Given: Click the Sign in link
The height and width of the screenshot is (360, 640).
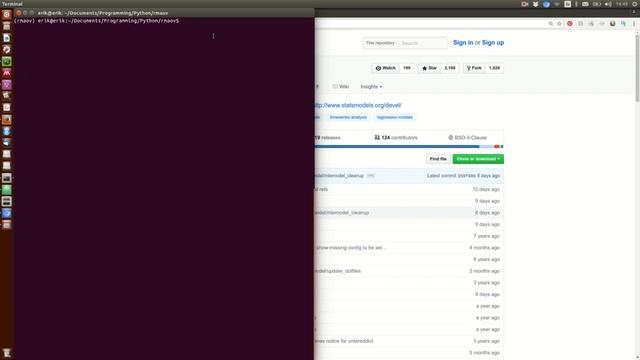Looking at the screenshot, I should coord(463,43).
